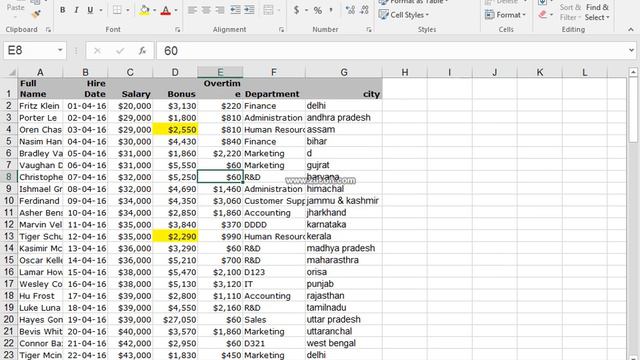Screen dimensions: 640x360
Task: Select hire date 15-04-16 cell
Action: tap(85, 272)
